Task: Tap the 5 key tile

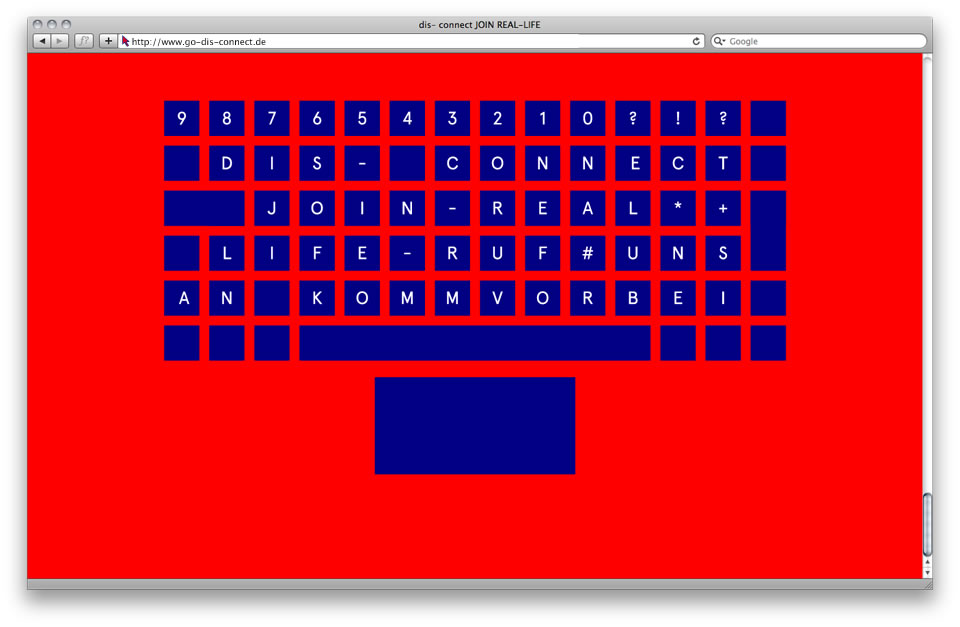Action: pos(362,118)
